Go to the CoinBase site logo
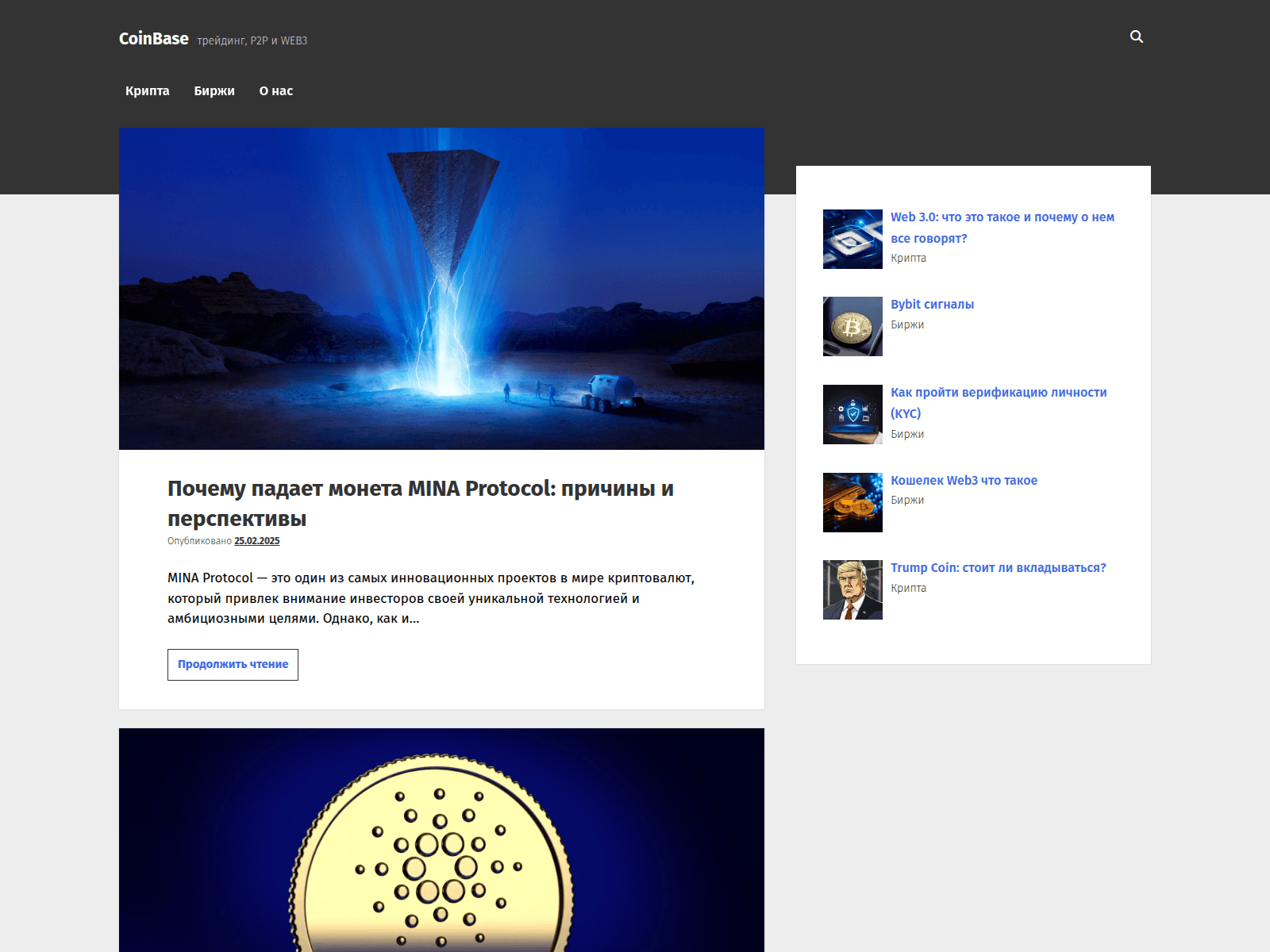The width and height of the screenshot is (1270, 952). point(154,39)
